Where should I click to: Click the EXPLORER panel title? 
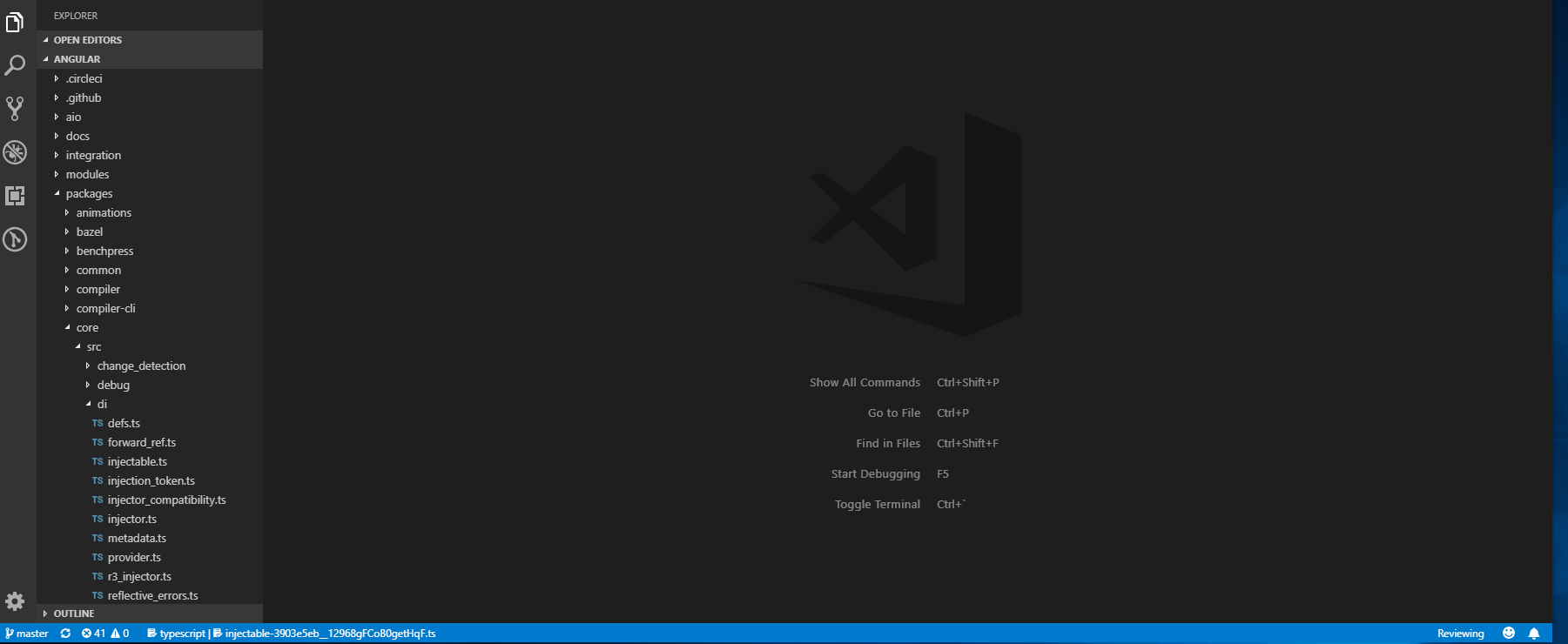click(x=76, y=16)
